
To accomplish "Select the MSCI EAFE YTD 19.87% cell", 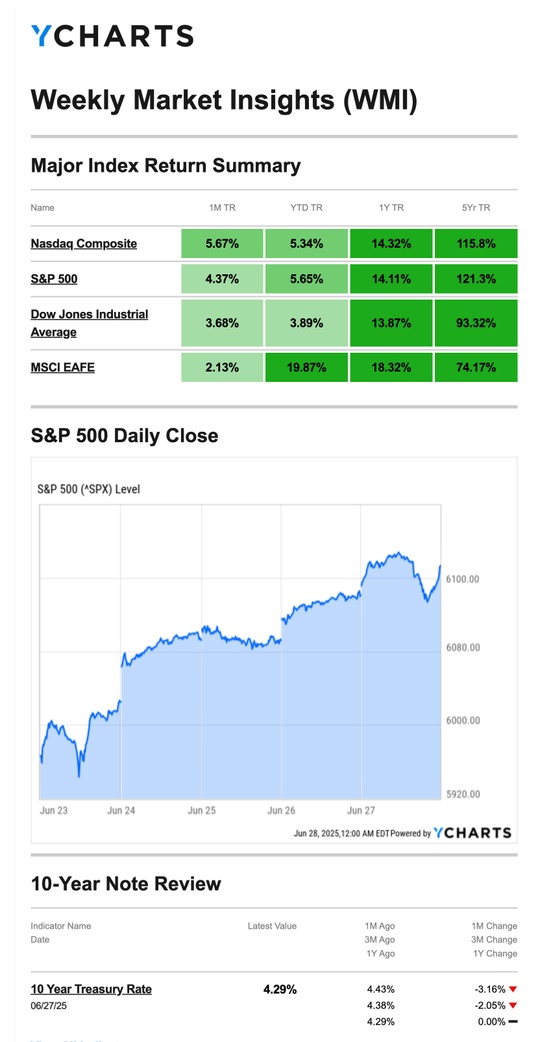I will tap(306, 366).
